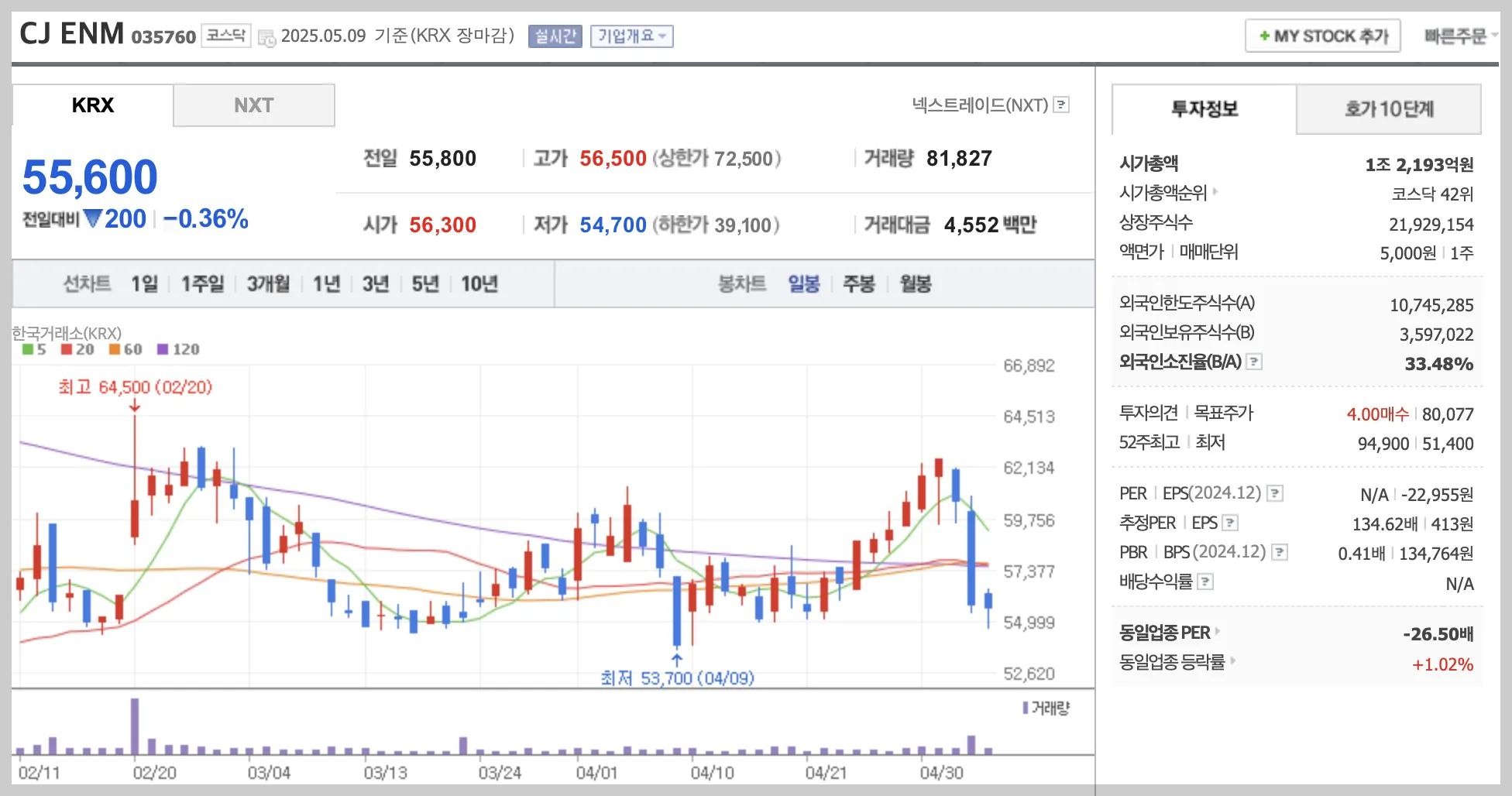
Task: Expand the 동일업종 PER arrow
Action: tap(1218, 632)
